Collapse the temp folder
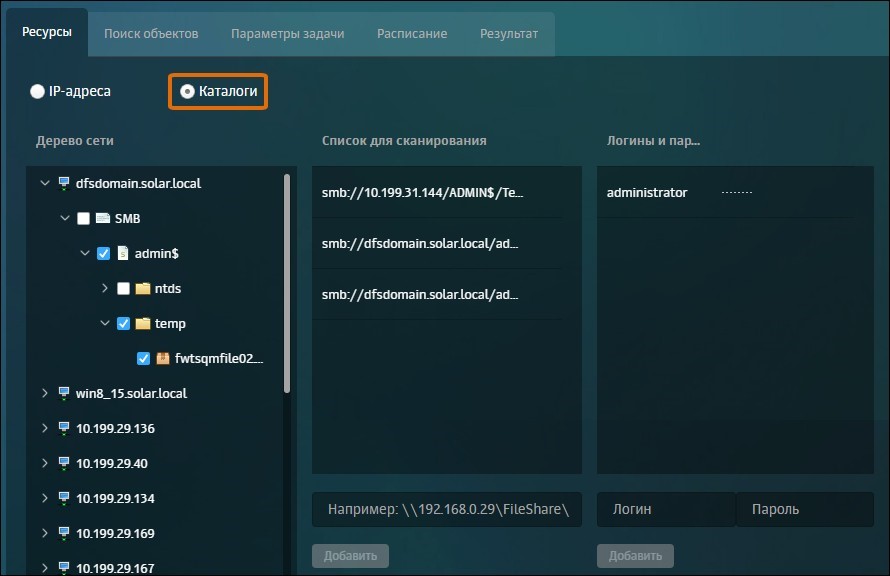Viewport: 890px width, 576px height. click(x=104, y=323)
